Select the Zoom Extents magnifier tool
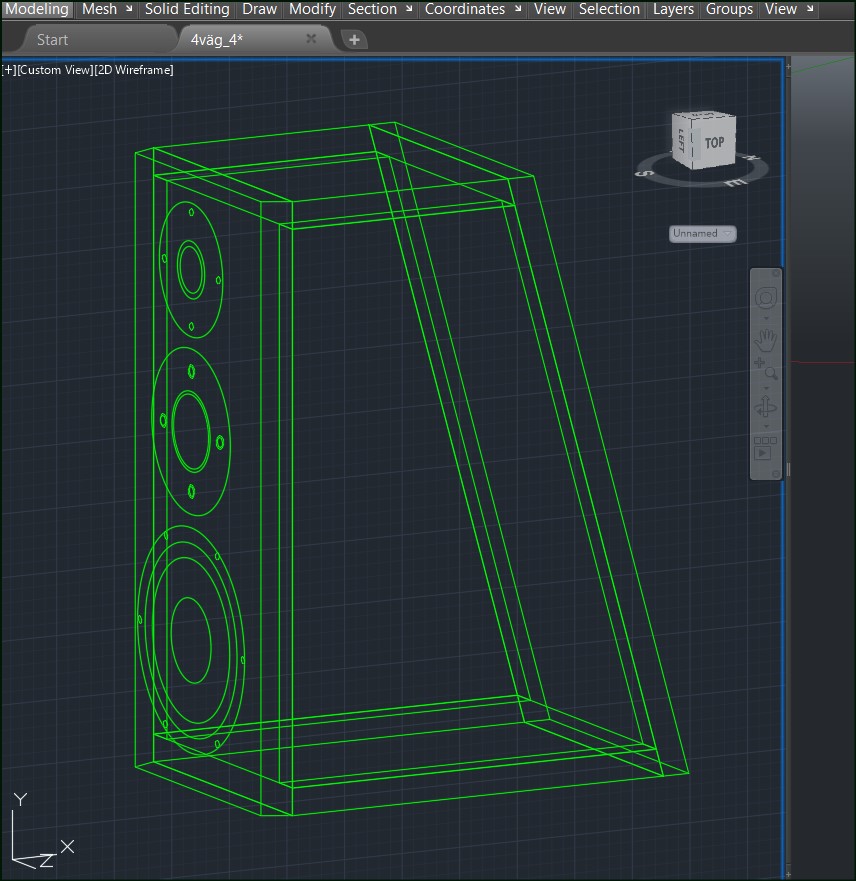 pos(766,369)
